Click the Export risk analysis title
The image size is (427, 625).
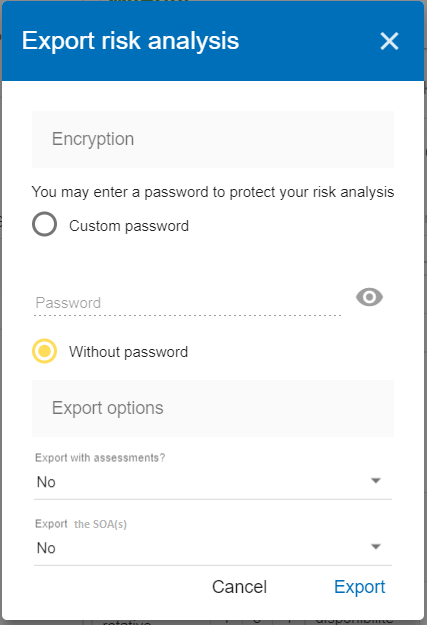130,41
